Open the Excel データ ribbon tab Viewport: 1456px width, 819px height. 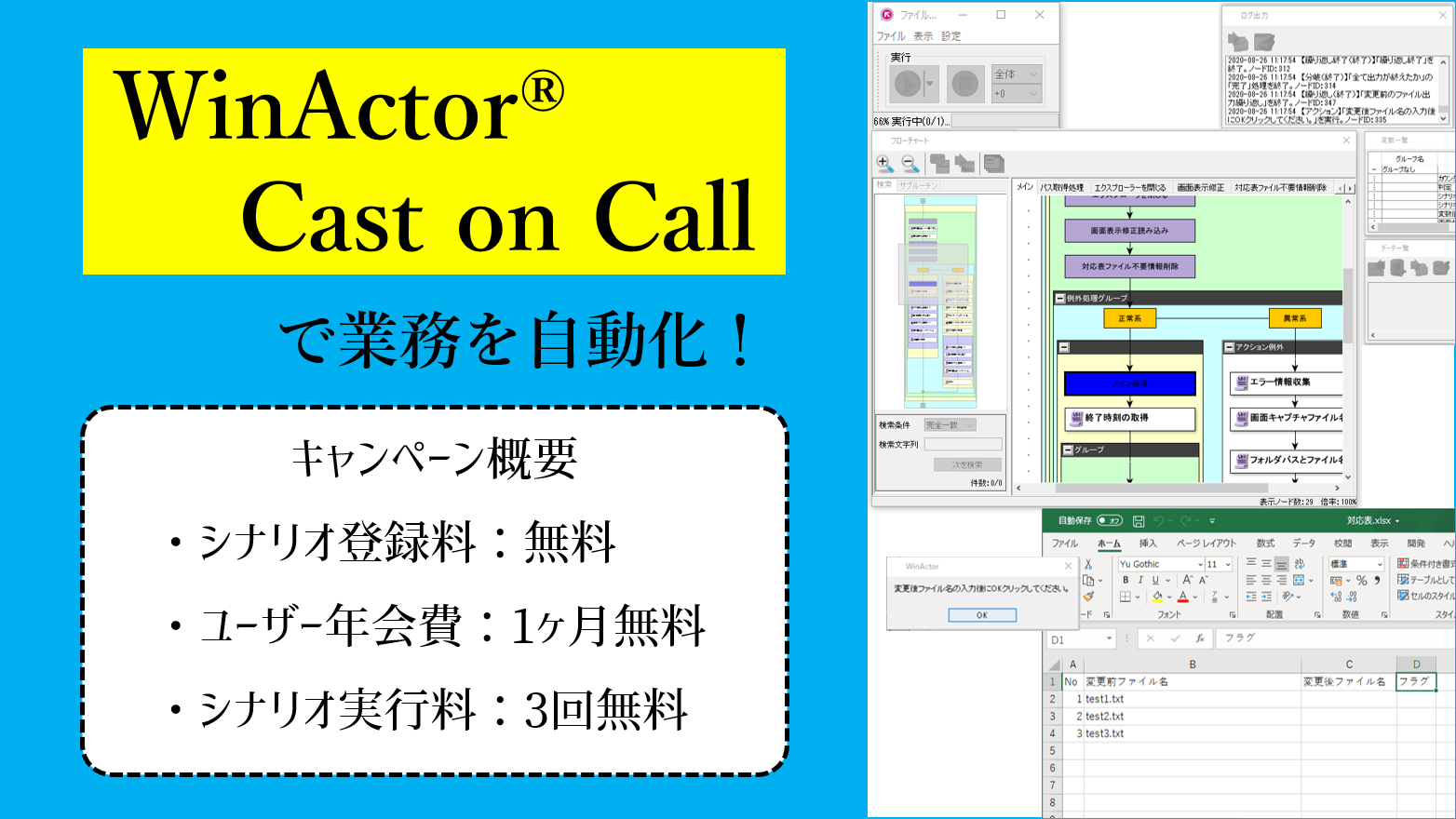1304,544
